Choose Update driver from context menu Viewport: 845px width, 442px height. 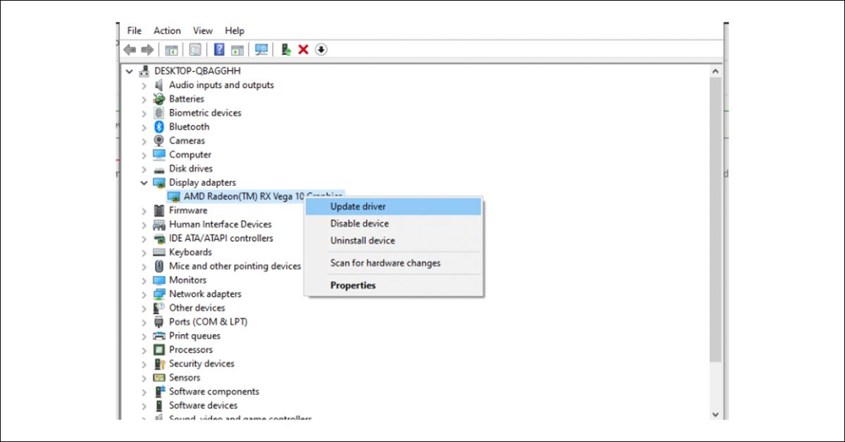pyautogui.click(x=358, y=207)
